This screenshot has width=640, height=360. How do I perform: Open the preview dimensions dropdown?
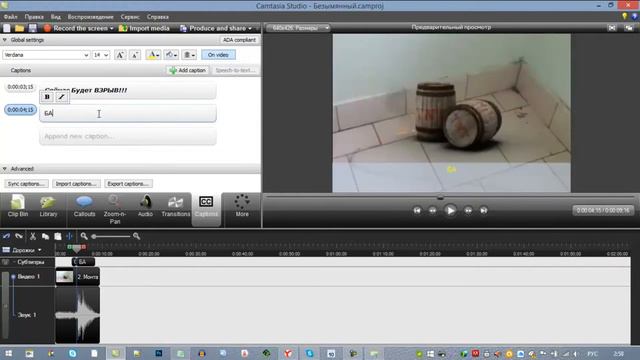(x=298, y=28)
